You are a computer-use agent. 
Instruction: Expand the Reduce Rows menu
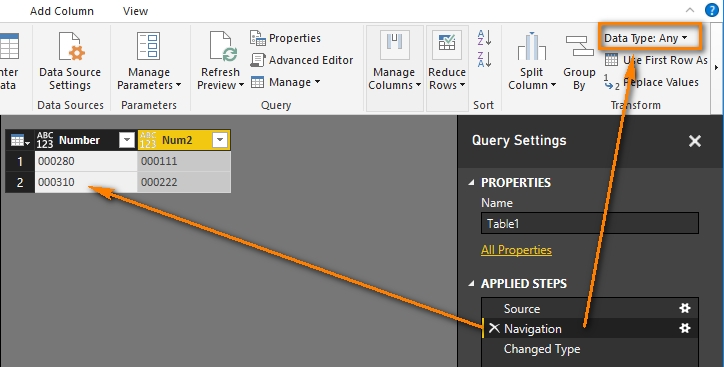tap(462, 85)
